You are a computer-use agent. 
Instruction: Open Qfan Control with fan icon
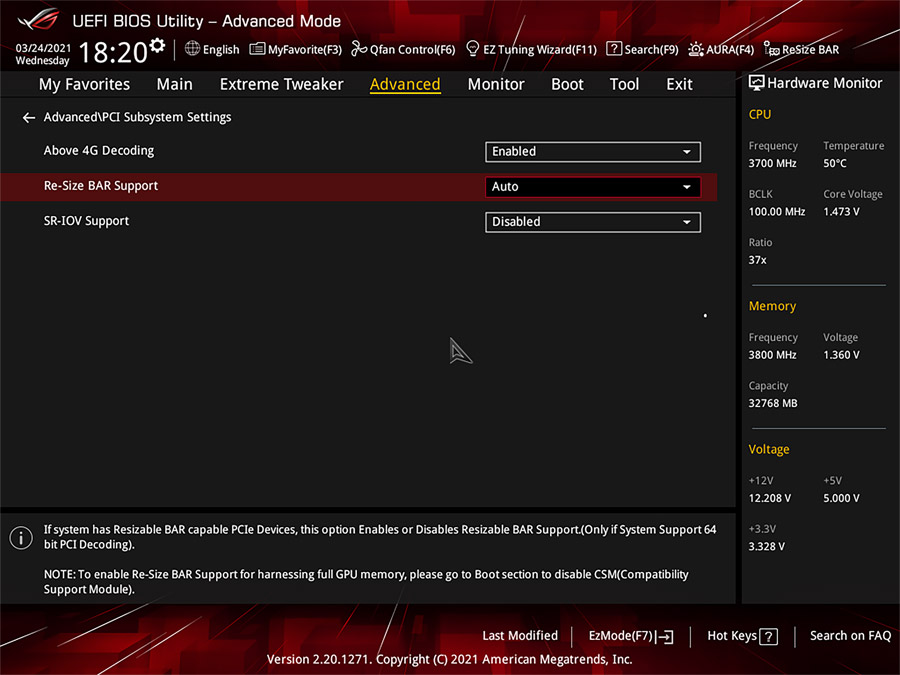[x=402, y=49]
